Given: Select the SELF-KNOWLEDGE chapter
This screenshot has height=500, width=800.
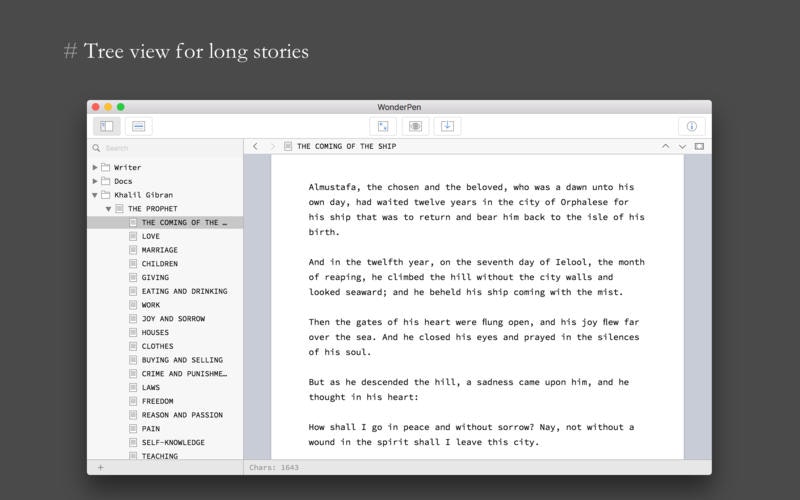Looking at the screenshot, I should pos(173,443).
